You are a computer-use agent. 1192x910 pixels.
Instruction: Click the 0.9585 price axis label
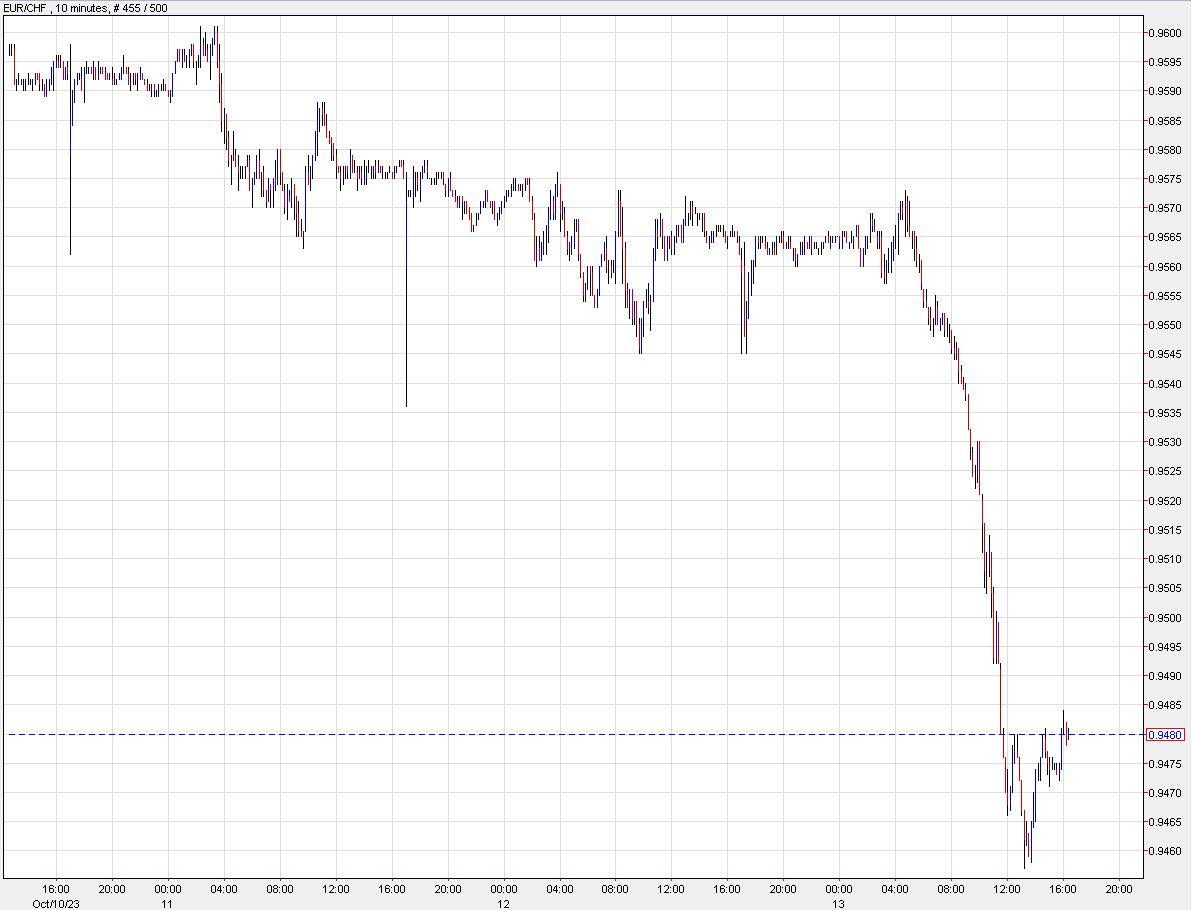pos(1165,121)
